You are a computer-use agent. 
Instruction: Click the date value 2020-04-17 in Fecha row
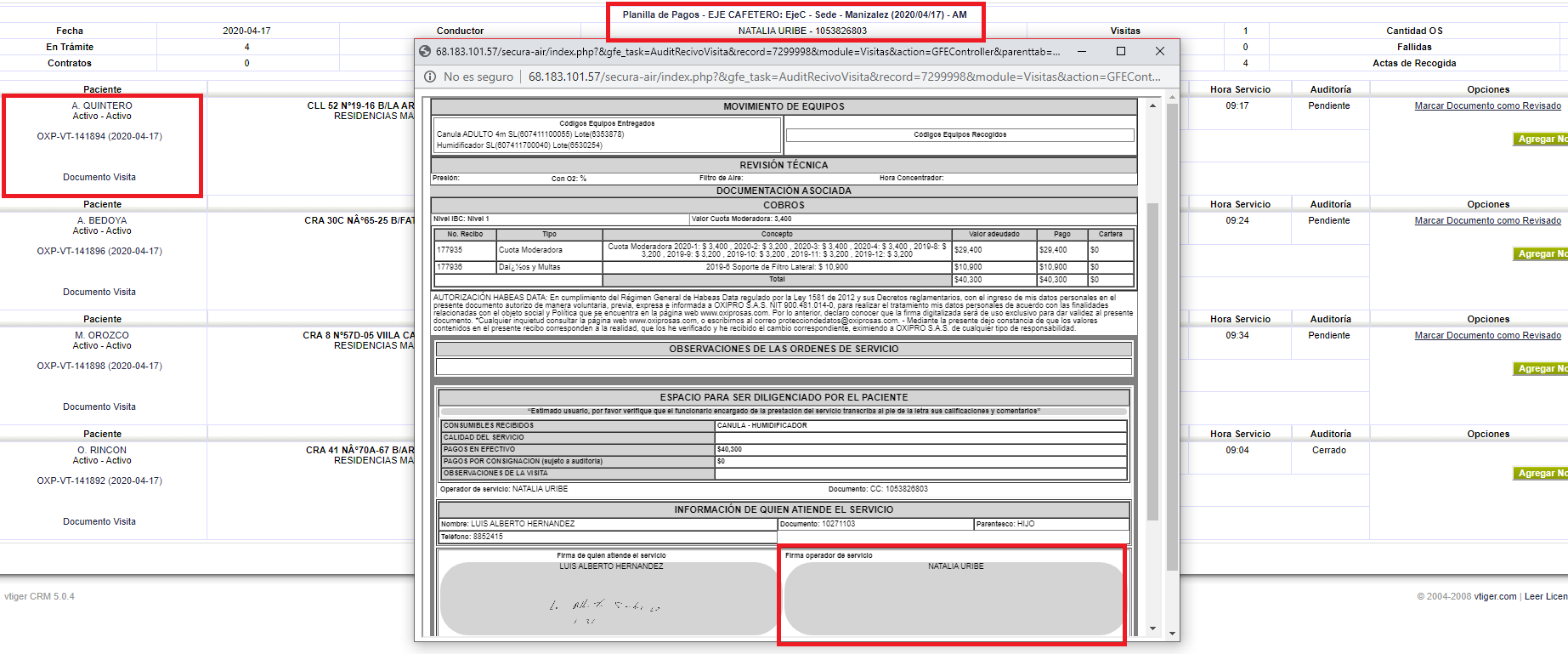(246, 31)
